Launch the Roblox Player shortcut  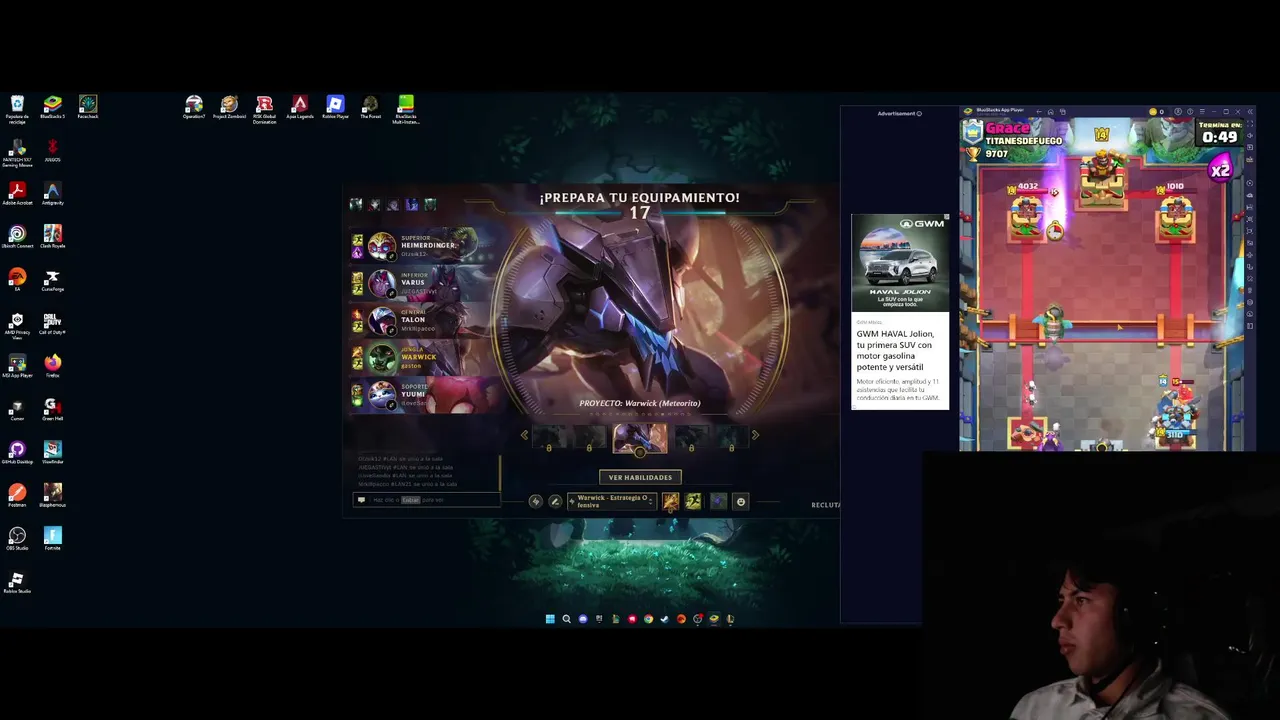pos(335,107)
